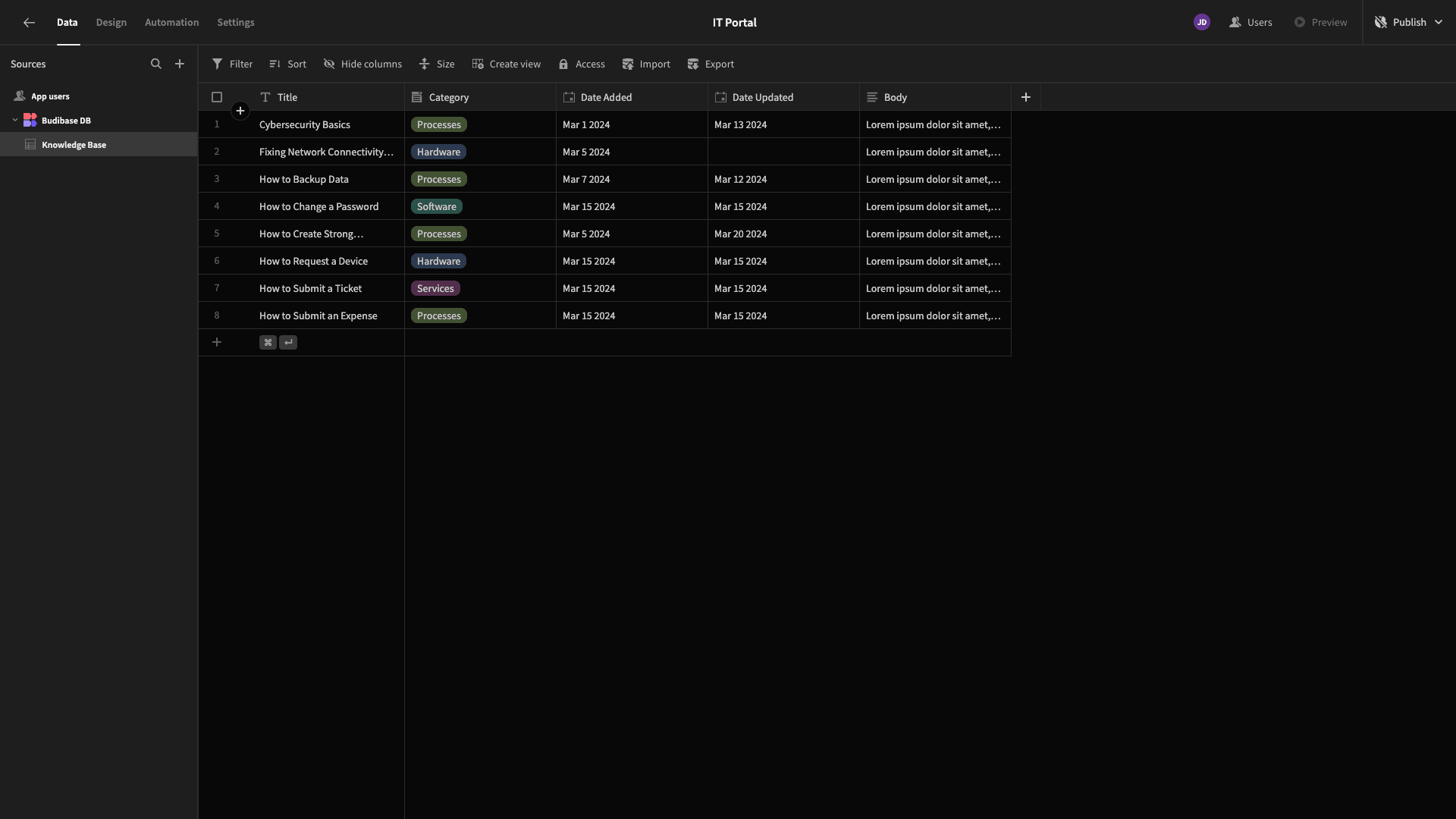Image resolution: width=1456 pixels, height=819 pixels.
Task: Switch to the Design tab
Action: point(111,22)
